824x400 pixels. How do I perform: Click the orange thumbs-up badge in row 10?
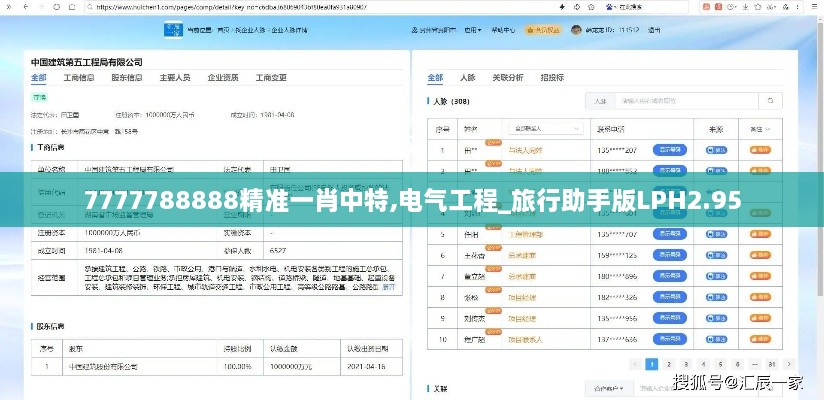click(x=760, y=340)
